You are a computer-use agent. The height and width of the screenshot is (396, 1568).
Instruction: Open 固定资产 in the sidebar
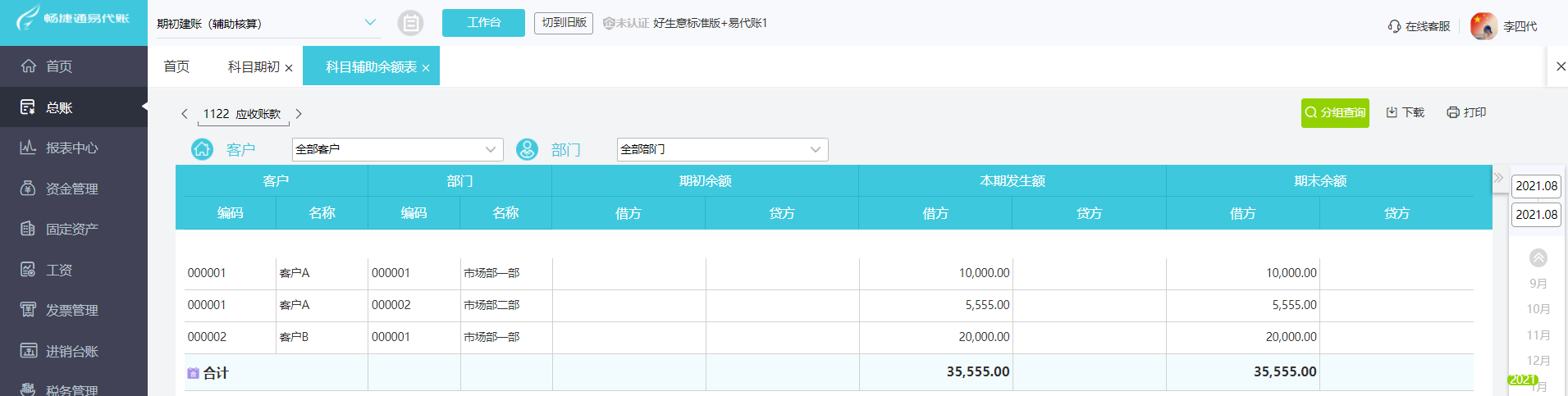pyautogui.click(x=71, y=229)
